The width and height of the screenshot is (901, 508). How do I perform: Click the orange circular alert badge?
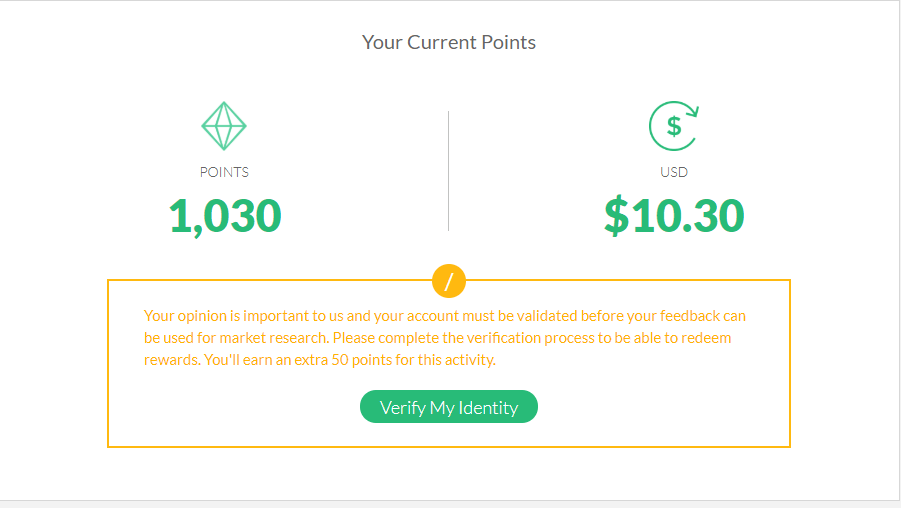pyautogui.click(x=449, y=281)
